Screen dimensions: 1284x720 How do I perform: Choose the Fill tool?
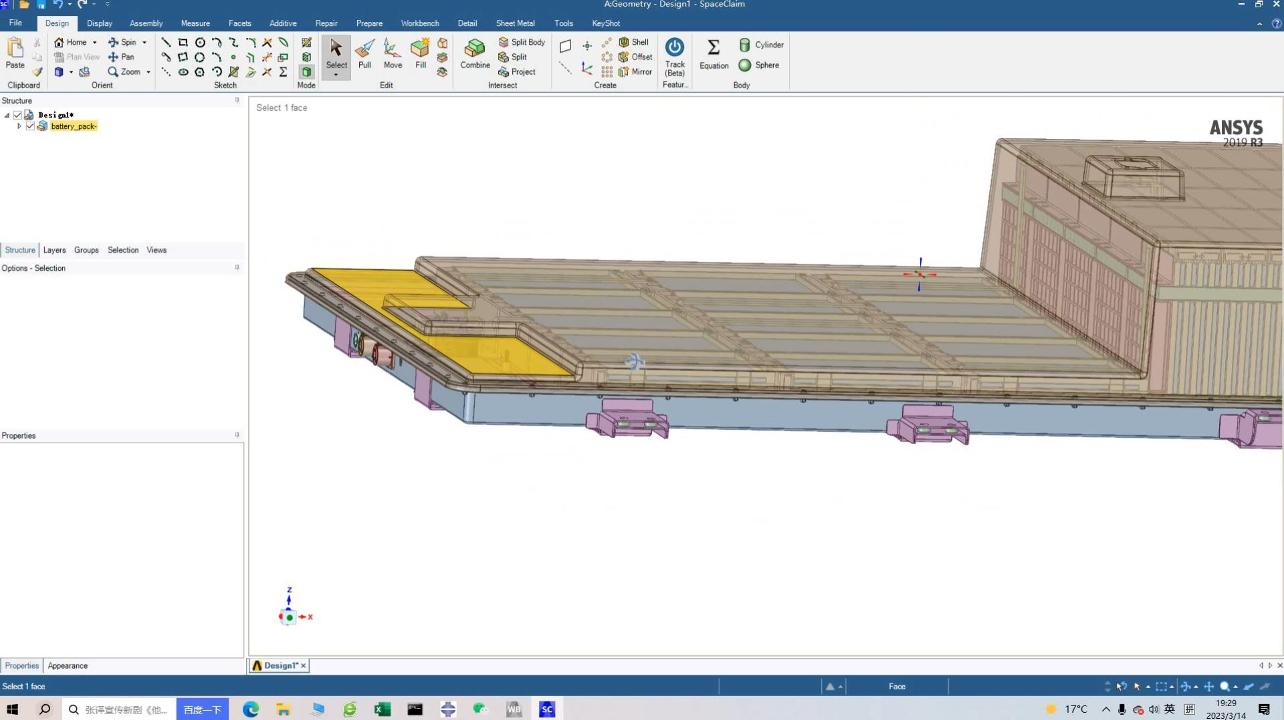pyautogui.click(x=420, y=54)
